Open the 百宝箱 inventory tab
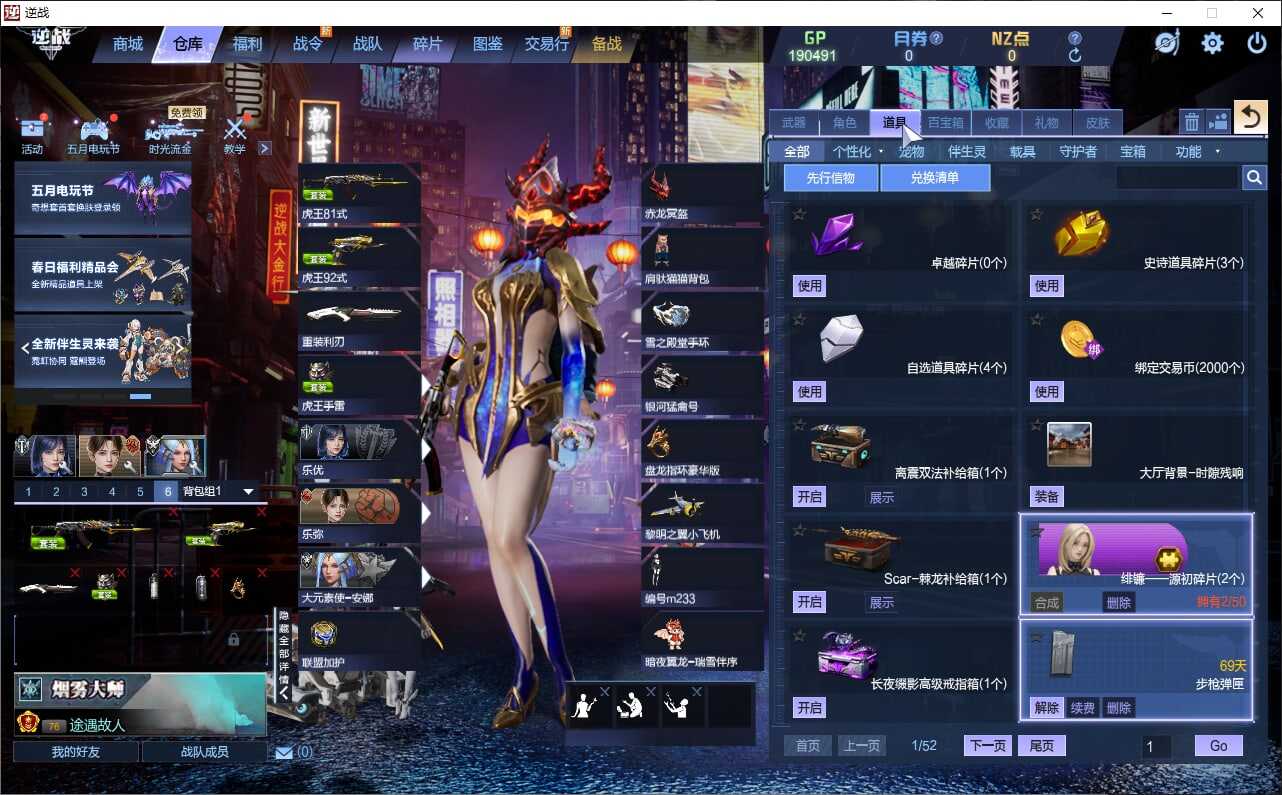 pyautogui.click(x=945, y=123)
